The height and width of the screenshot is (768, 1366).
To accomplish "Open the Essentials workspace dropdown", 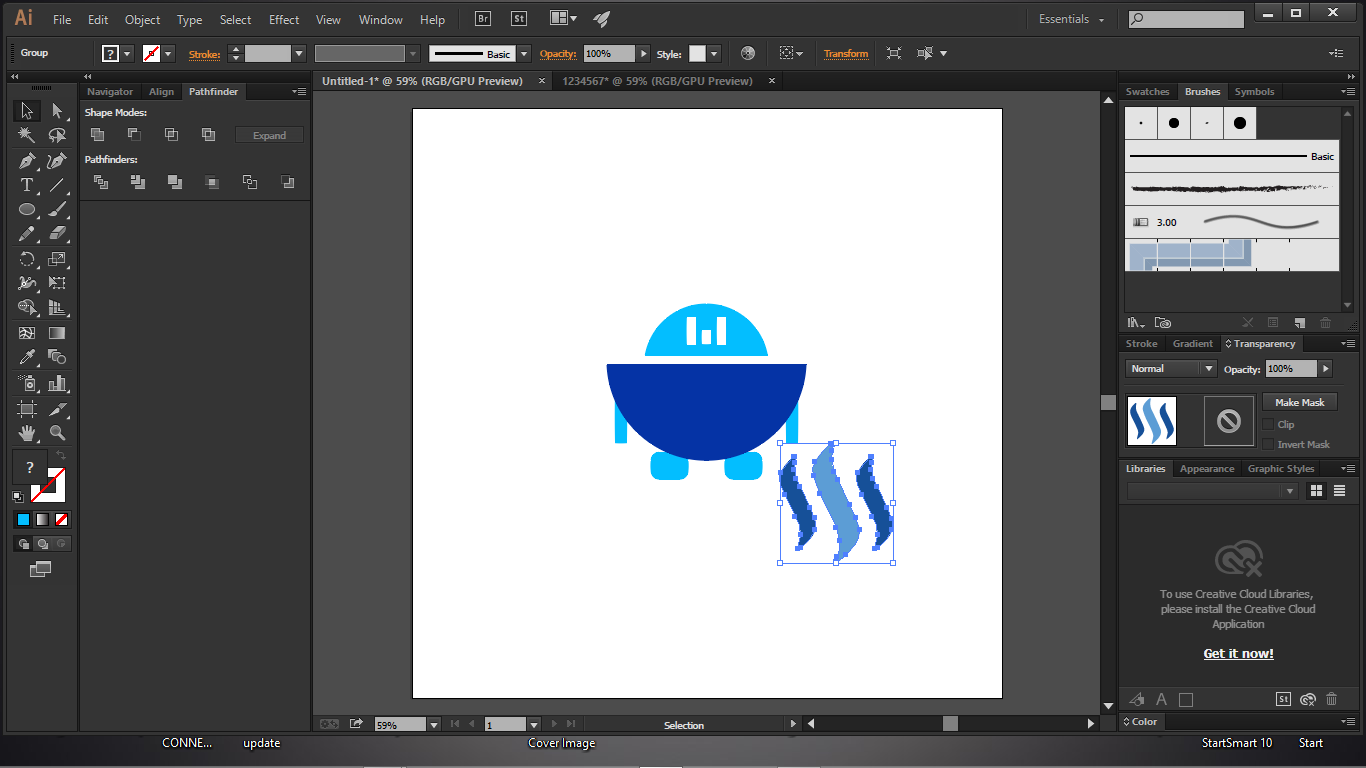I will pyautogui.click(x=1072, y=19).
